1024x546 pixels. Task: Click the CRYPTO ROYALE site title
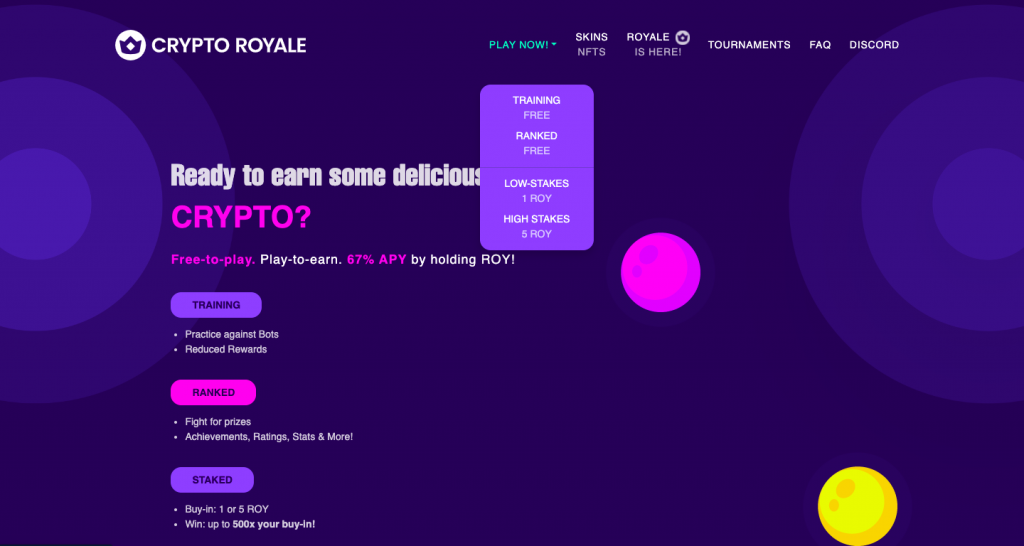229,45
